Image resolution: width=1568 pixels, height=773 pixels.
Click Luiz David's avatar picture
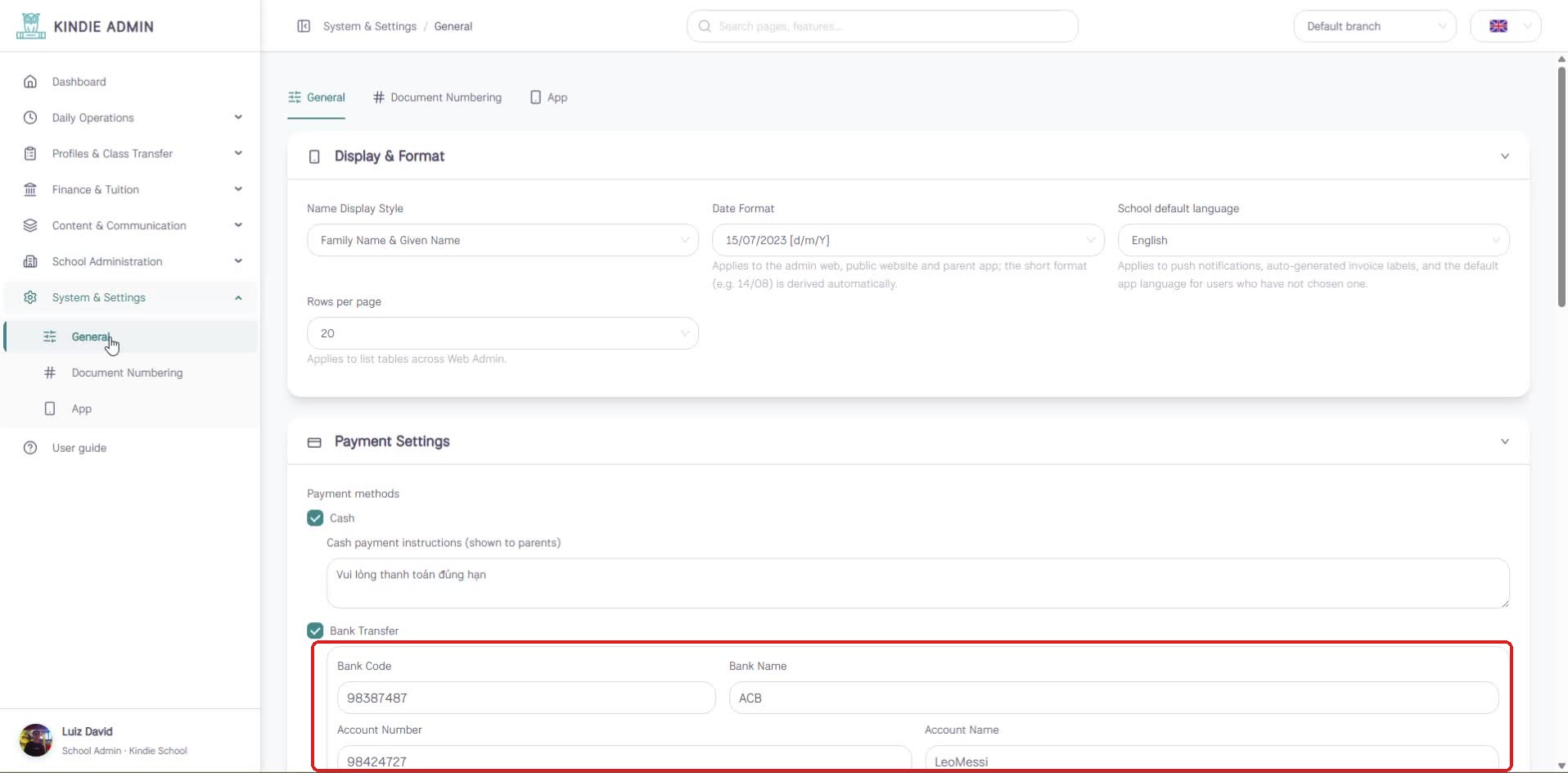(x=36, y=740)
